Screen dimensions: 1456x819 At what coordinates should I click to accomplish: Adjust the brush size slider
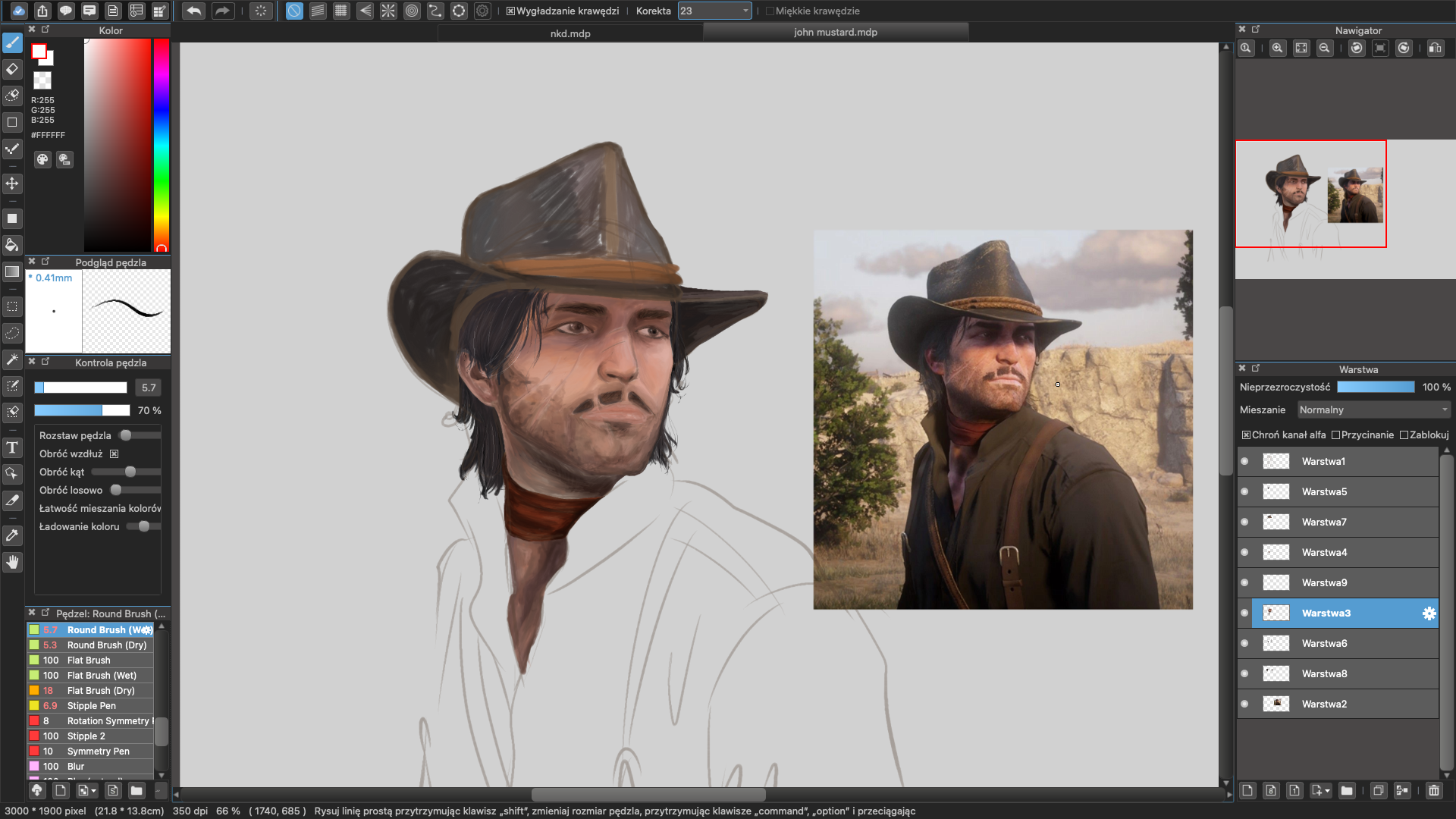click(x=80, y=388)
